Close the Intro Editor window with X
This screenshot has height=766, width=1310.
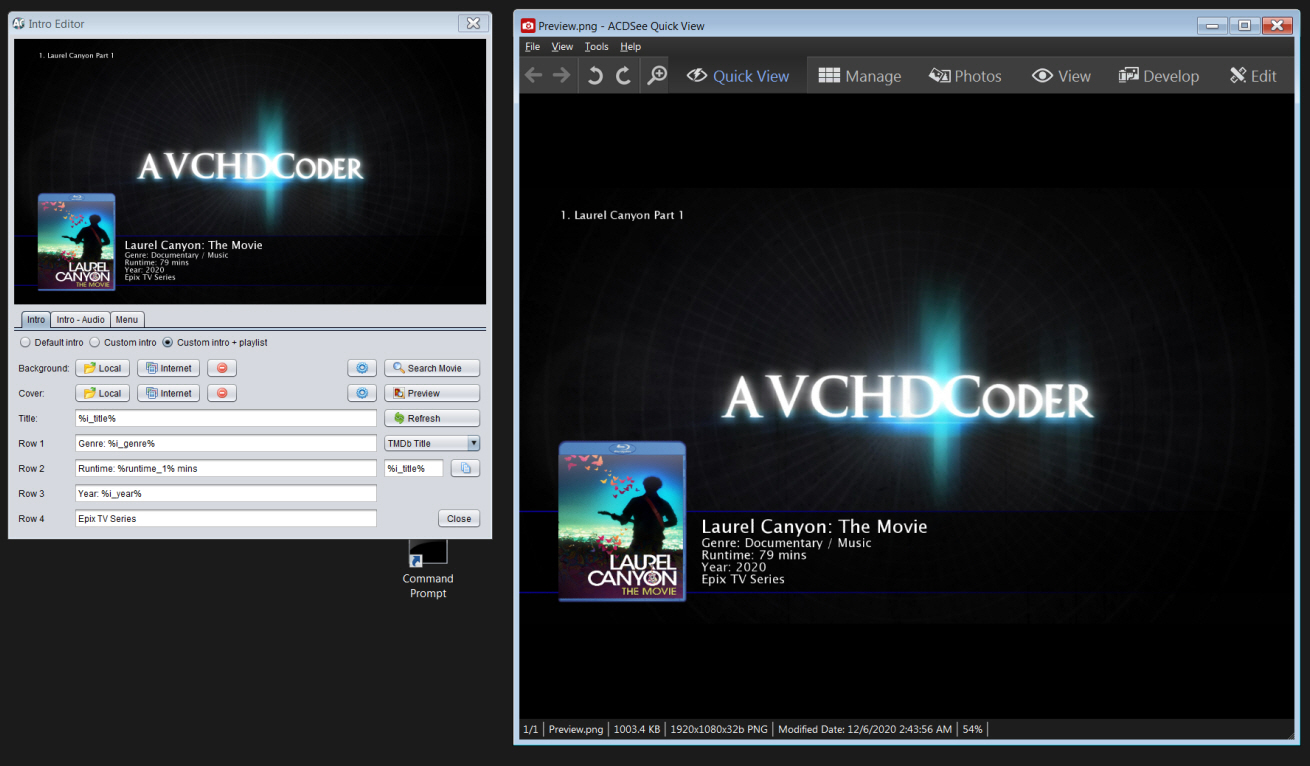[x=473, y=23]
